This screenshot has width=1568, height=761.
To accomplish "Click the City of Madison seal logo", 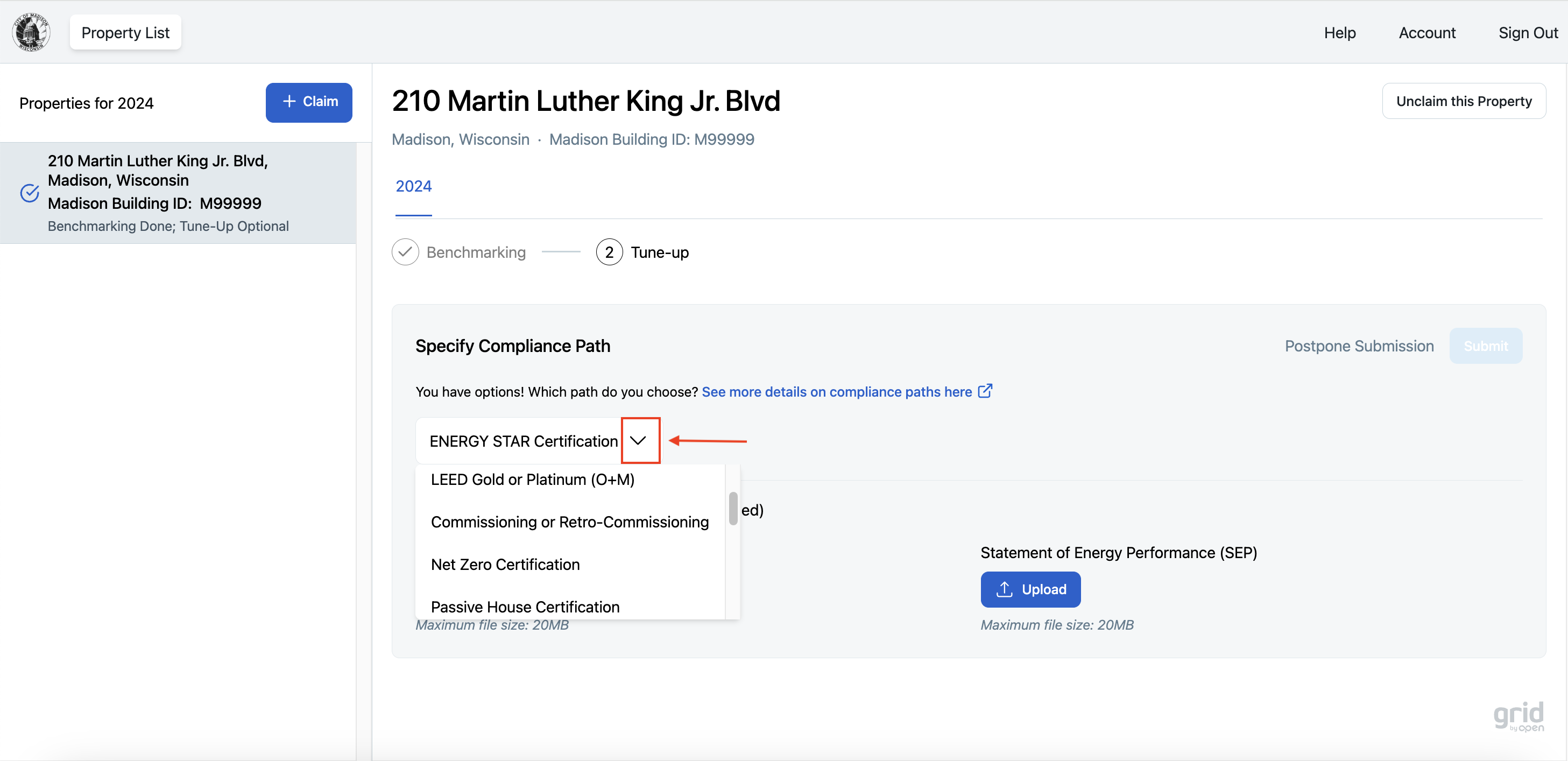I will [31, 32].
